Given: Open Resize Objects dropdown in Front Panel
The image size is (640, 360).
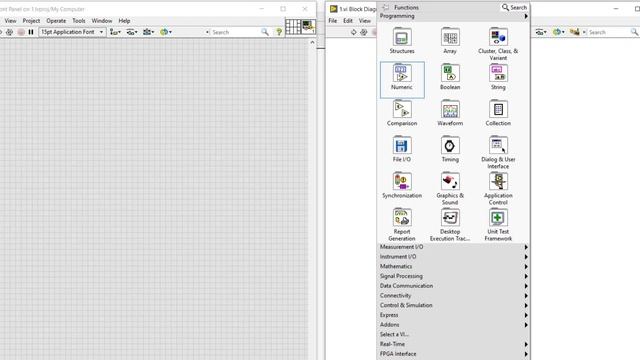Looking at the screenshot, I should click(x=149, y=32).
